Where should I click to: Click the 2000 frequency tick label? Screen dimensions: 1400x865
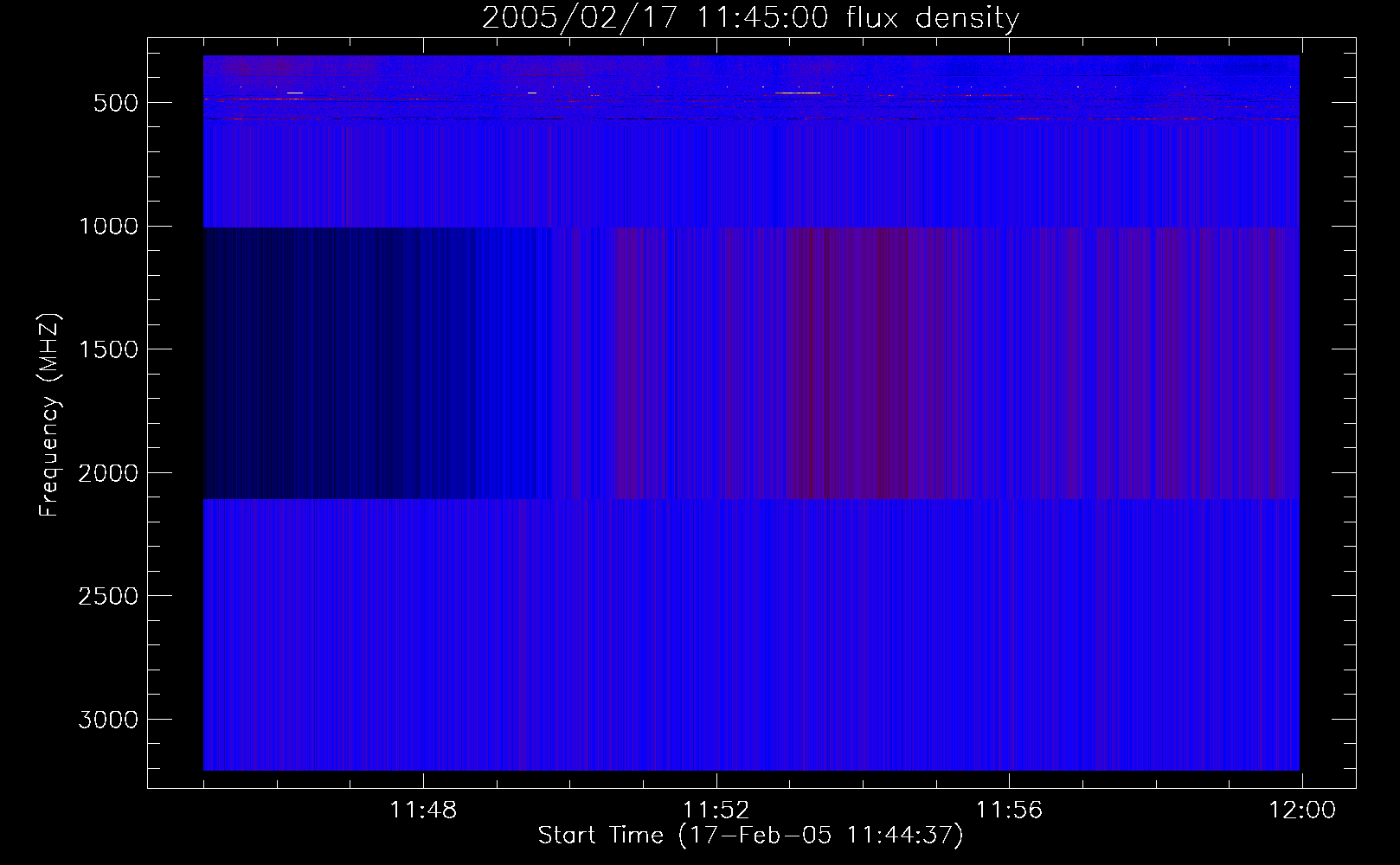tap(108, 473)
